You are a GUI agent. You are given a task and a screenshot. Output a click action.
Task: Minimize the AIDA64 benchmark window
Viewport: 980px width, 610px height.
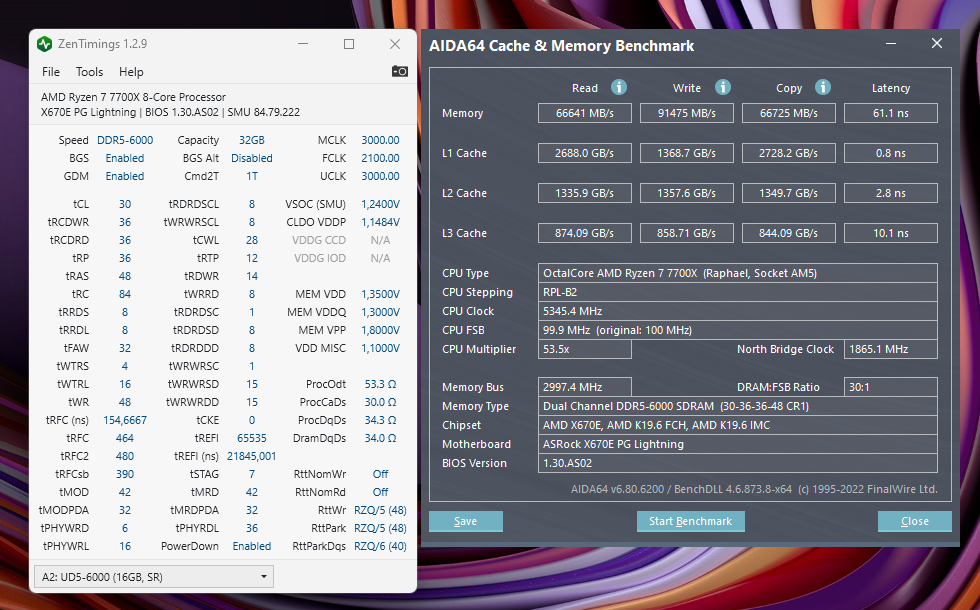click(891, 44)
